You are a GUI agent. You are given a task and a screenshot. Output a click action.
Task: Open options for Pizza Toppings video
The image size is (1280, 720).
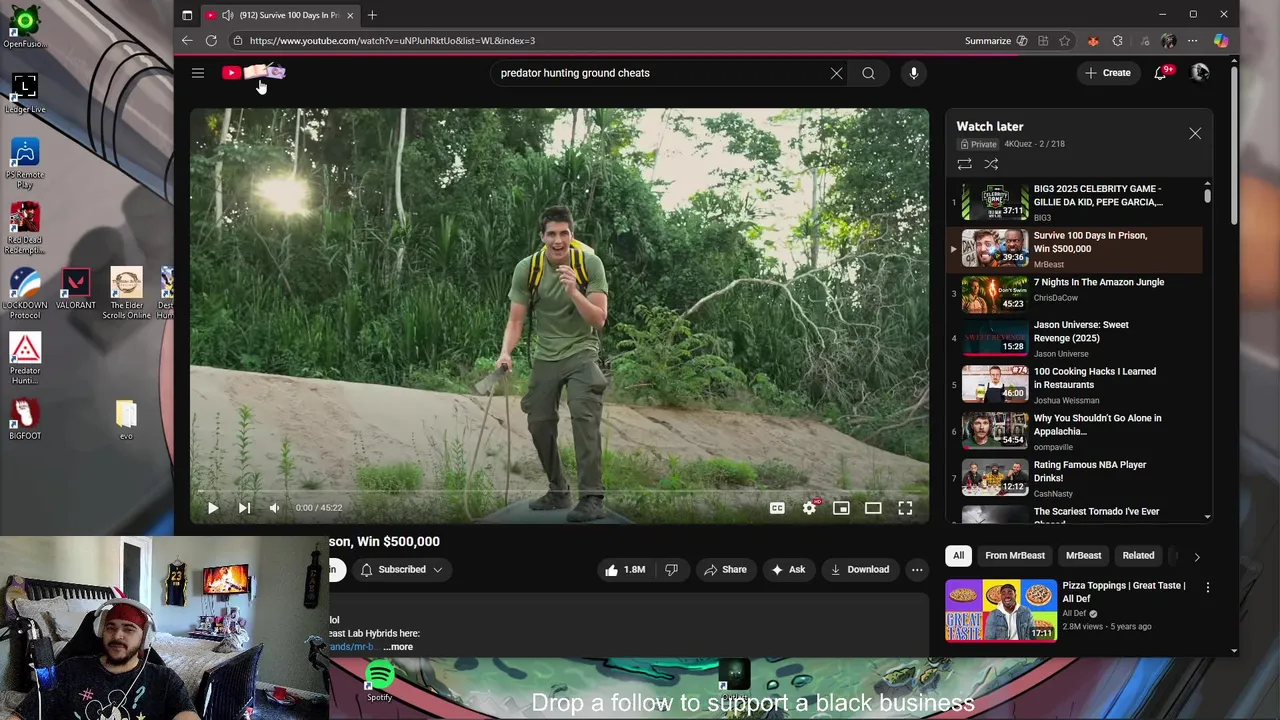1207,587
